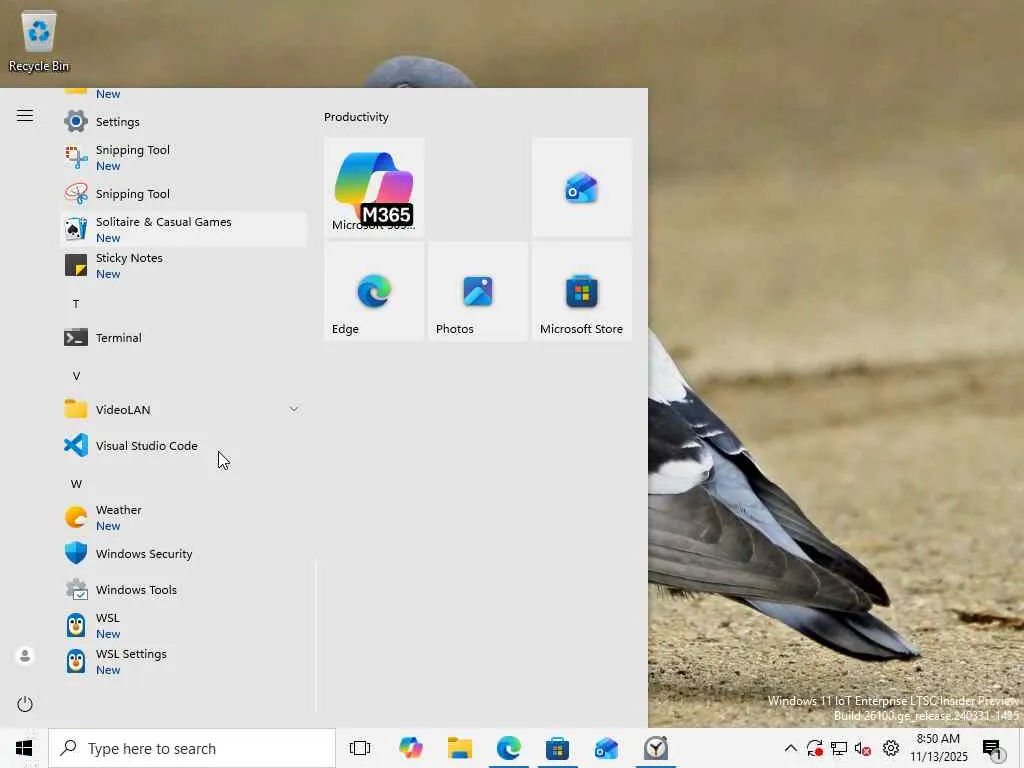The image size is (1024, 768).
Task: Open the VideoLAN folder entry
Action: 184,409
